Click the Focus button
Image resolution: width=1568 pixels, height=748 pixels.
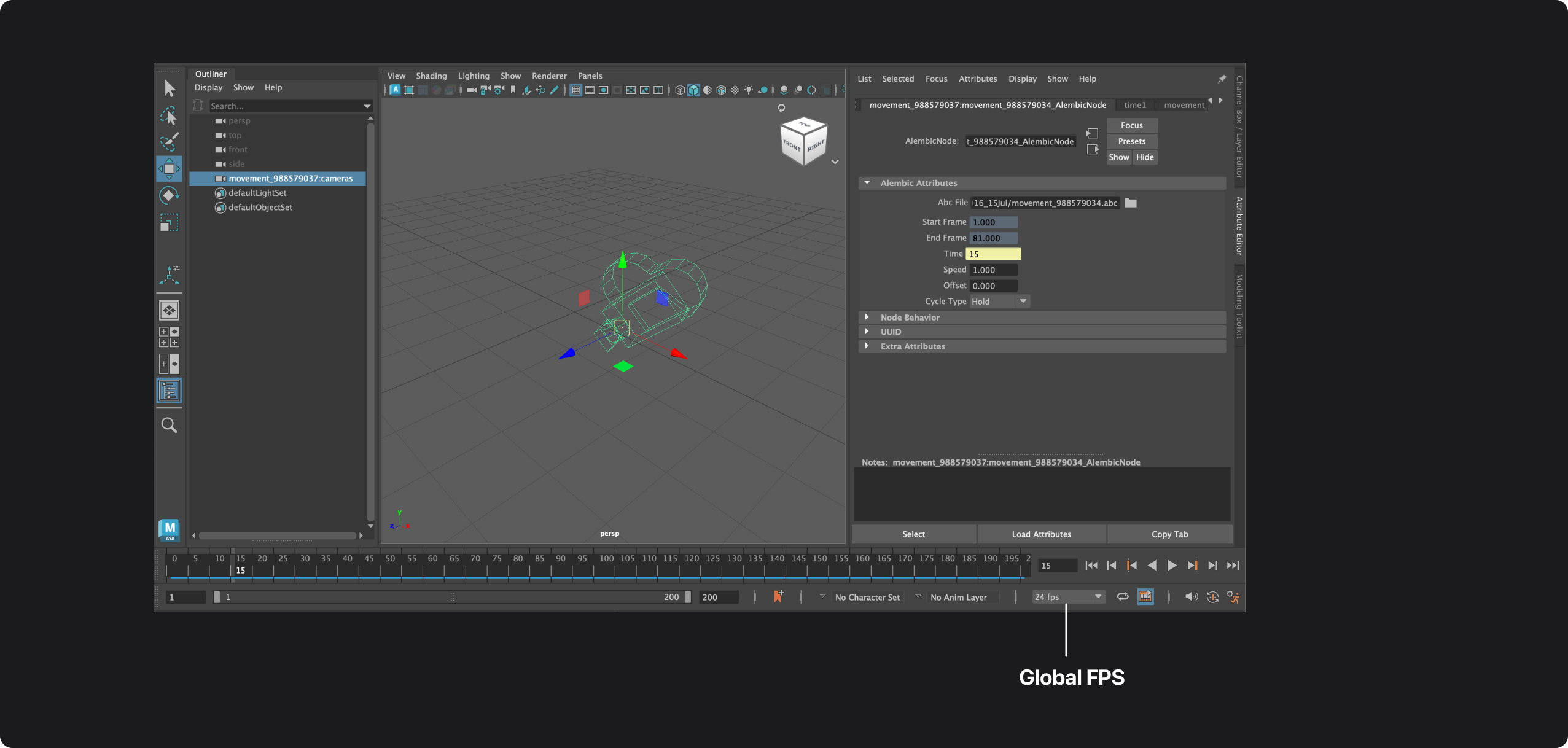pyautogui.click(x=1132, y=125)
